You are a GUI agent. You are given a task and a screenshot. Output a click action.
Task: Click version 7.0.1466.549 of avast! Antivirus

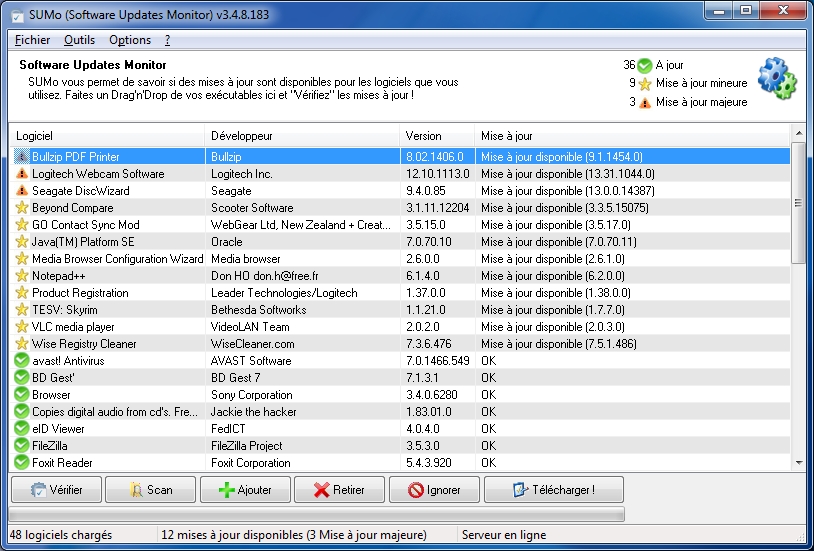click(438, 360)
